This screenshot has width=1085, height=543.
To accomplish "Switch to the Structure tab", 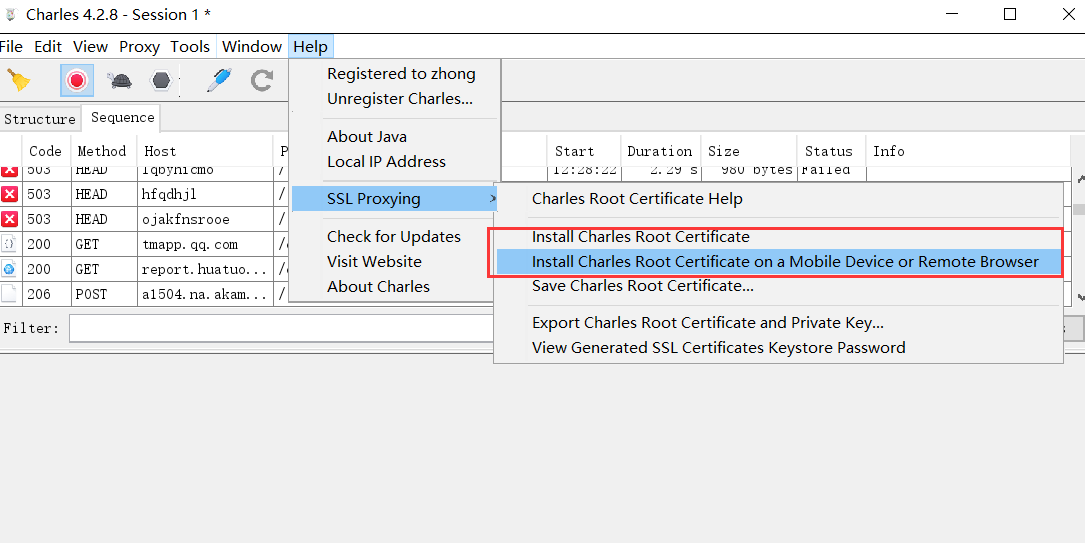I will [39, 119].
